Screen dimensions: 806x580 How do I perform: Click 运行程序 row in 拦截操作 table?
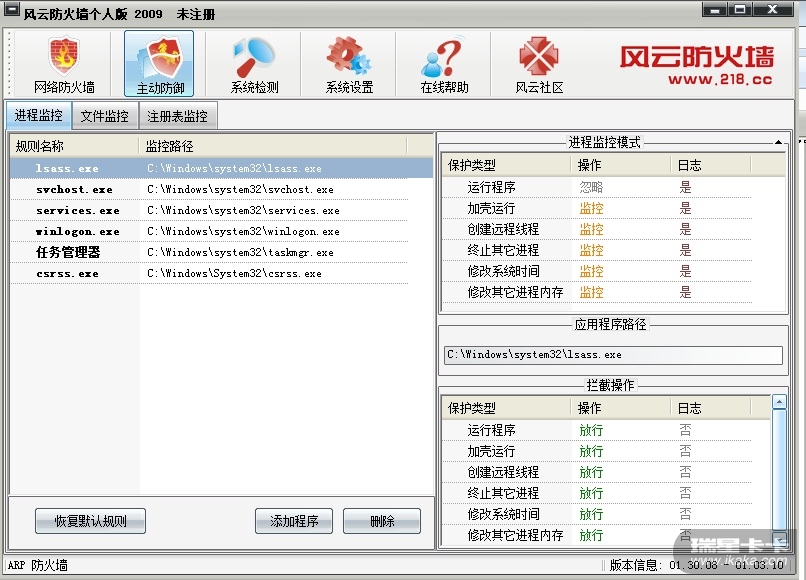(597, 430)
